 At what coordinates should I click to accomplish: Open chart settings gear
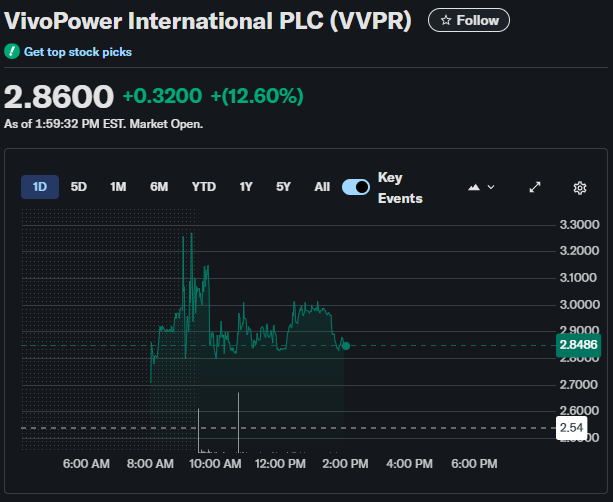580,187
